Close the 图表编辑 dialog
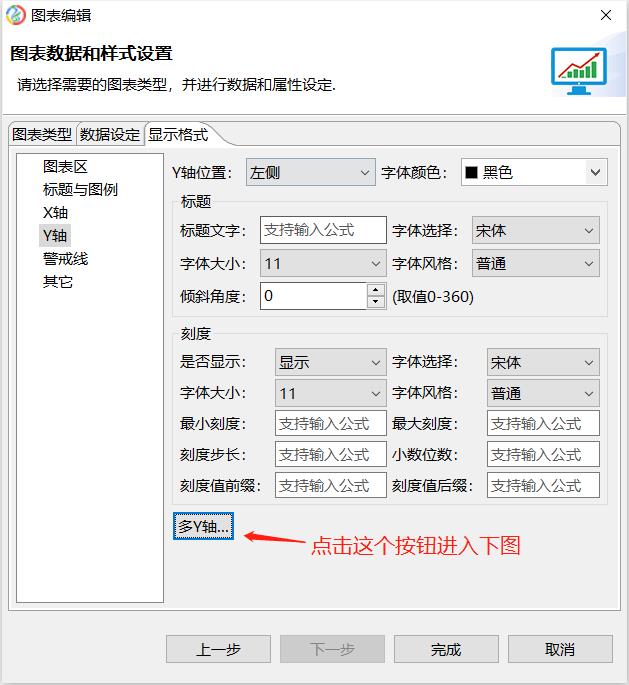629x685 pixels. [x=605, y=15]
